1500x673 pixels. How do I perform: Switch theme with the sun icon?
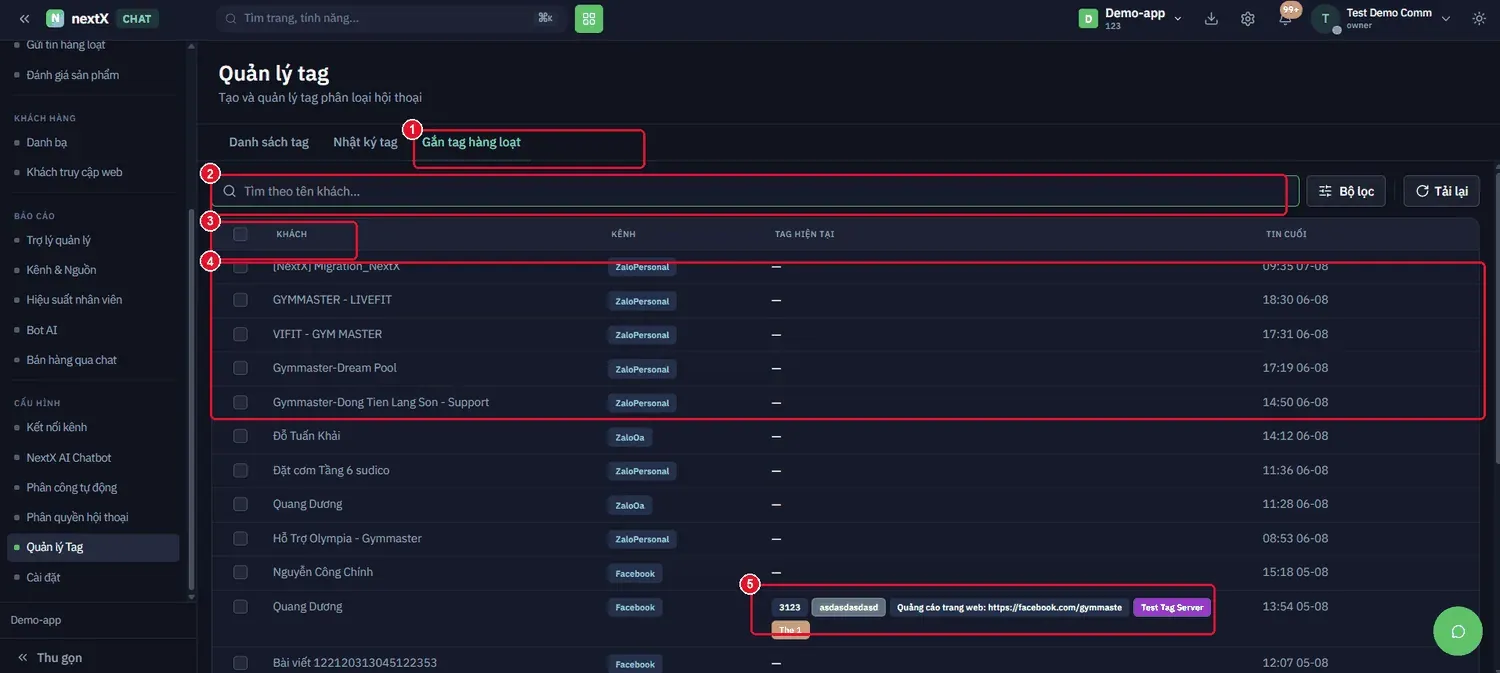pyautogui.click(x=1479, y=19)
